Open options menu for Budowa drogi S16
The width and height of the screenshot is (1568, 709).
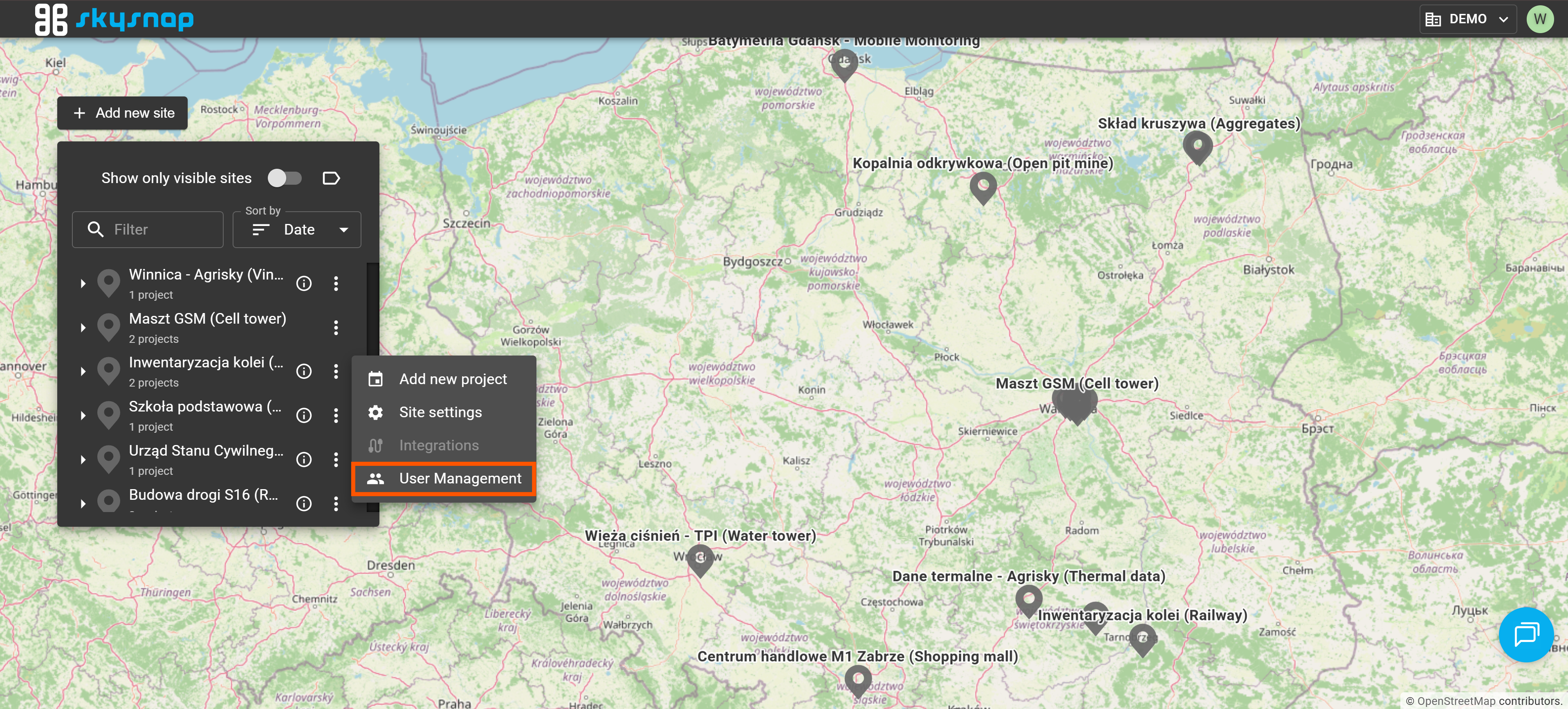(336, 504)
